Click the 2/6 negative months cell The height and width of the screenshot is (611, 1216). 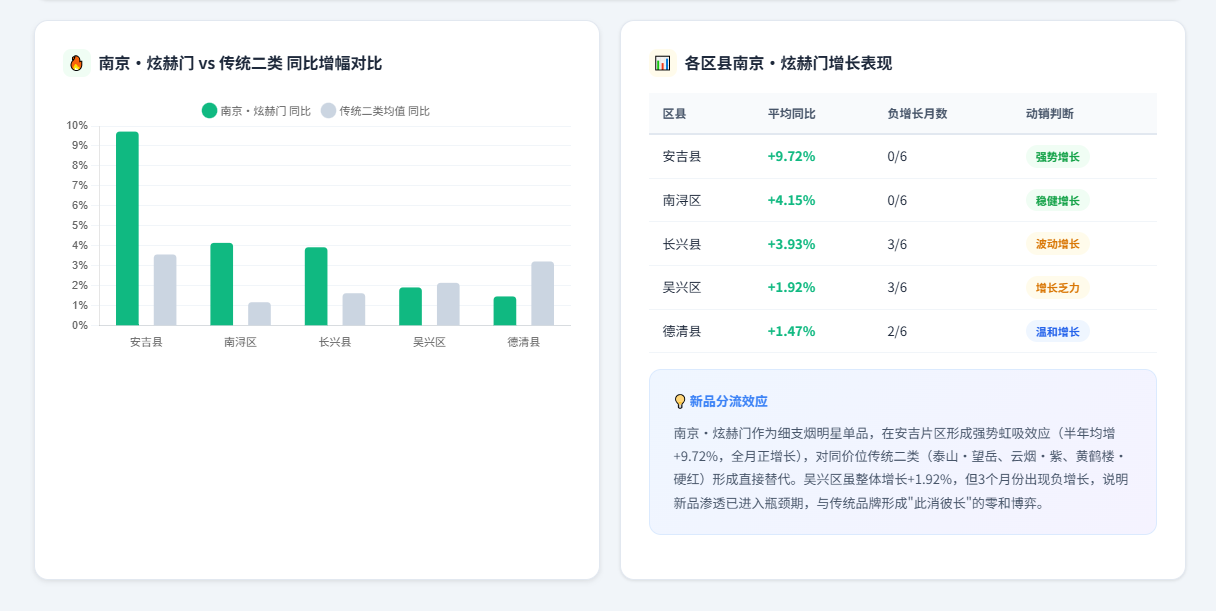click(x=897, y=331)
